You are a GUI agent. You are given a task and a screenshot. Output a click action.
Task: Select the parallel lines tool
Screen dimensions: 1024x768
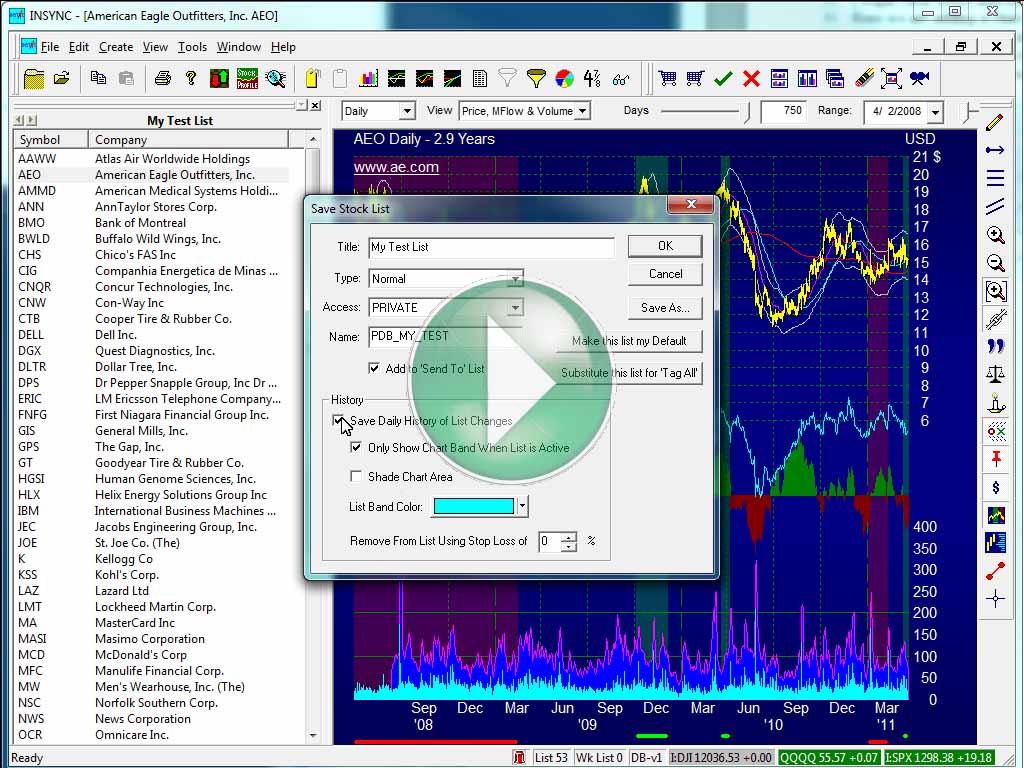tap(995, 206)
